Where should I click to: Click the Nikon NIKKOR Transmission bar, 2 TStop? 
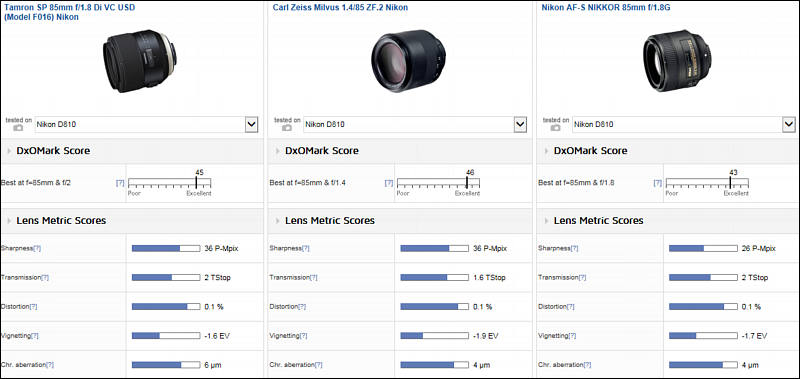[x=703, y=277]
